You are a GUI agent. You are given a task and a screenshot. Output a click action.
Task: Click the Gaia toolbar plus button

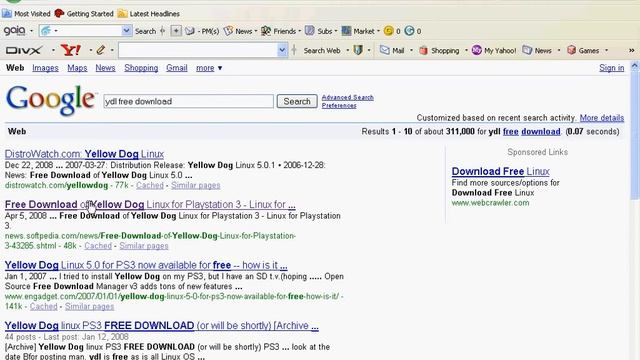pyautogui.click(x=176, y=31)
